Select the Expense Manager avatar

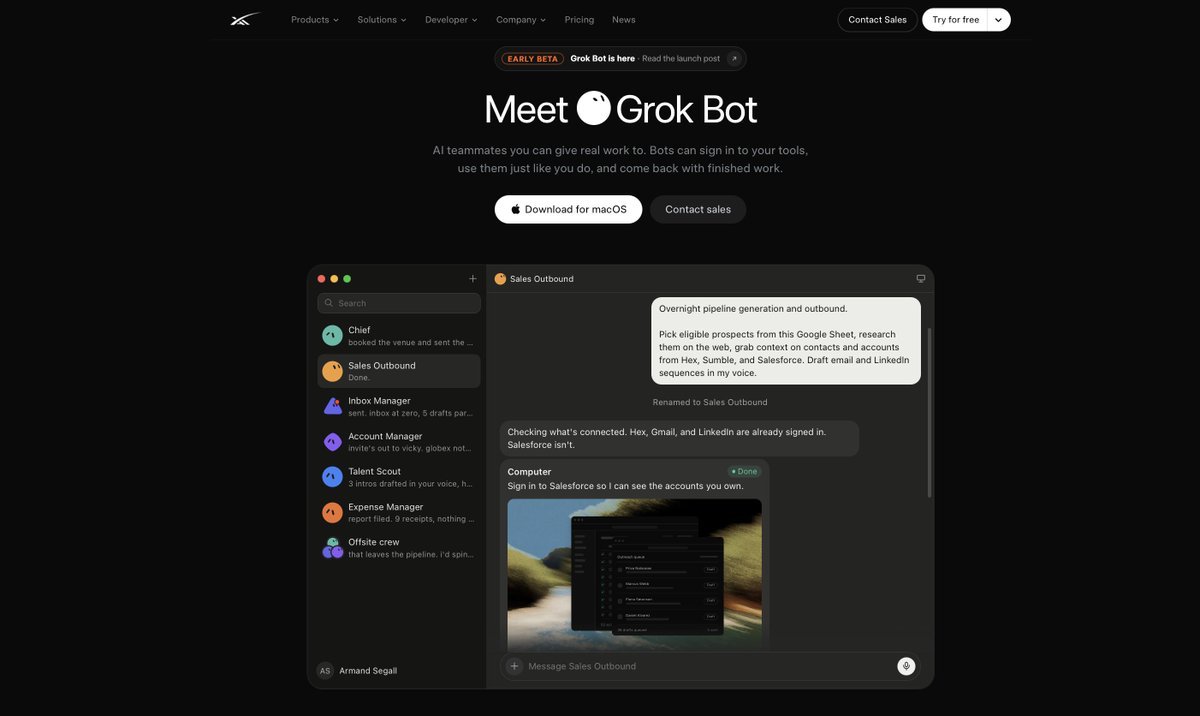(332, 512)
